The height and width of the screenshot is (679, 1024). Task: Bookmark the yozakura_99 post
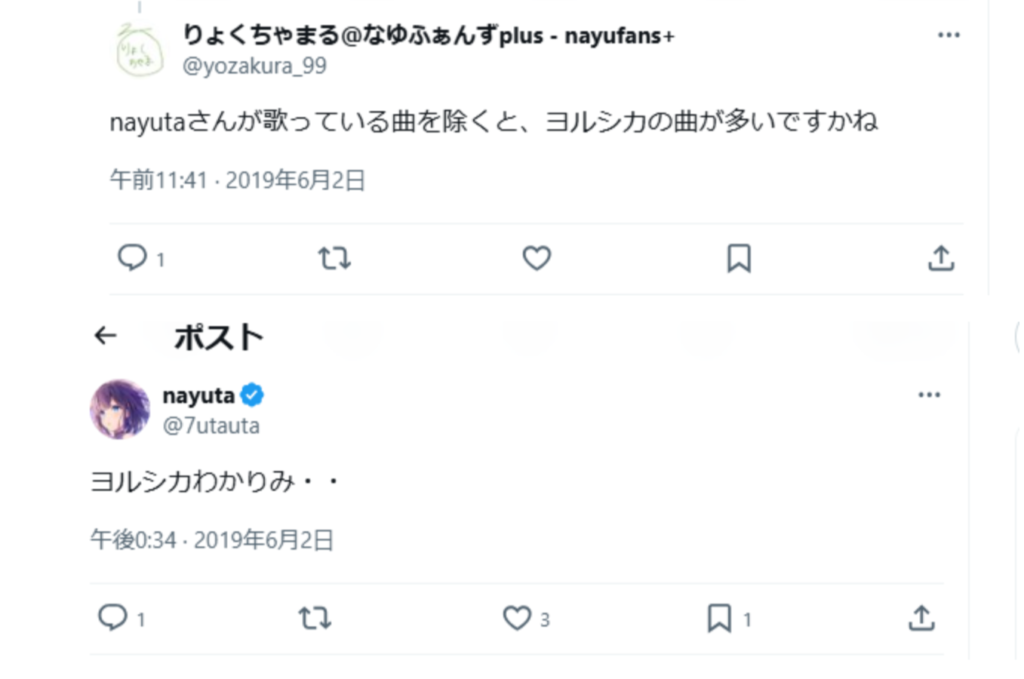[739, 259]
